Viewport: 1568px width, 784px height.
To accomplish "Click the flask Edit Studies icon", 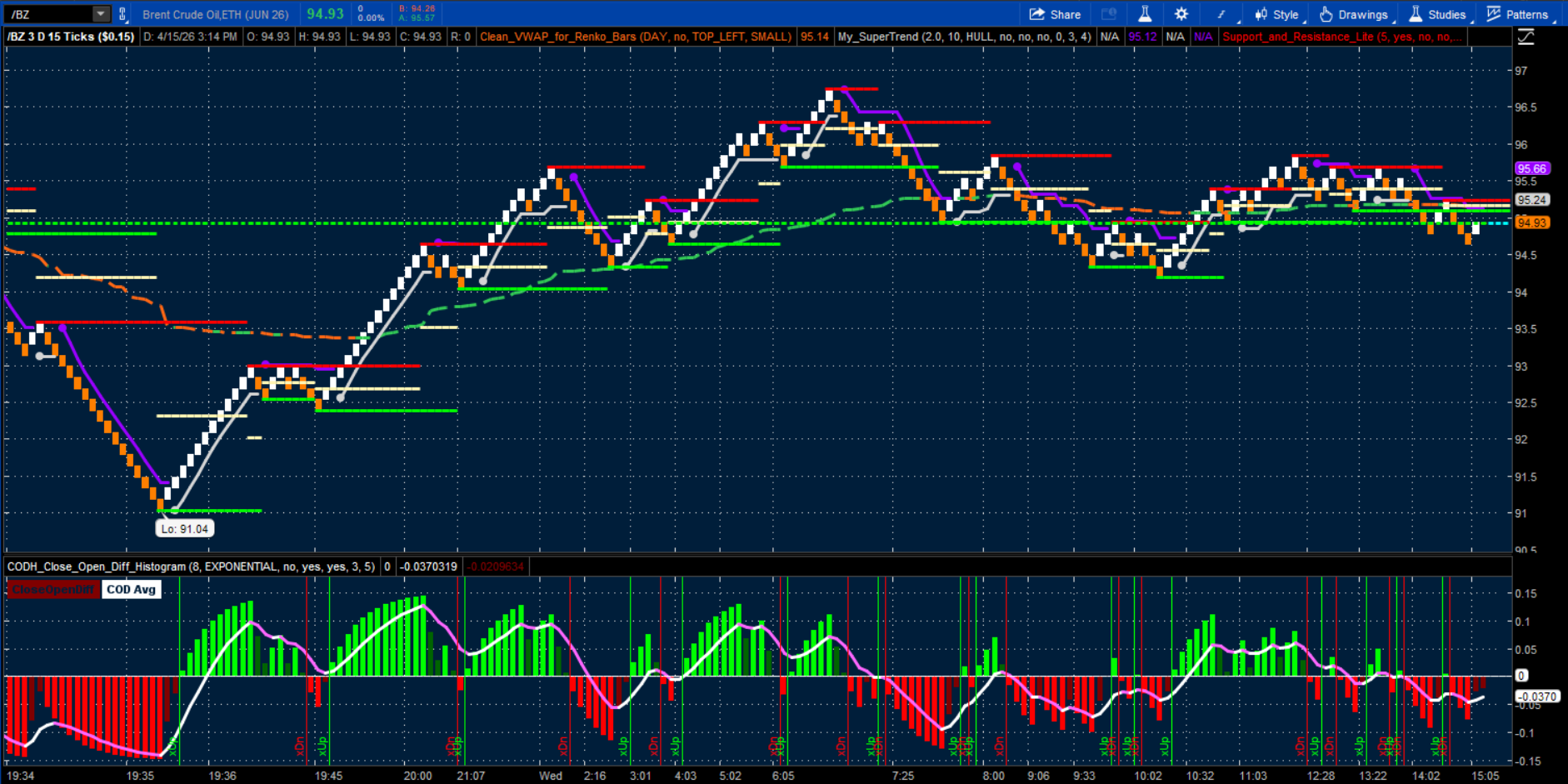I will pyautogui.click(x=1145, y=14).
